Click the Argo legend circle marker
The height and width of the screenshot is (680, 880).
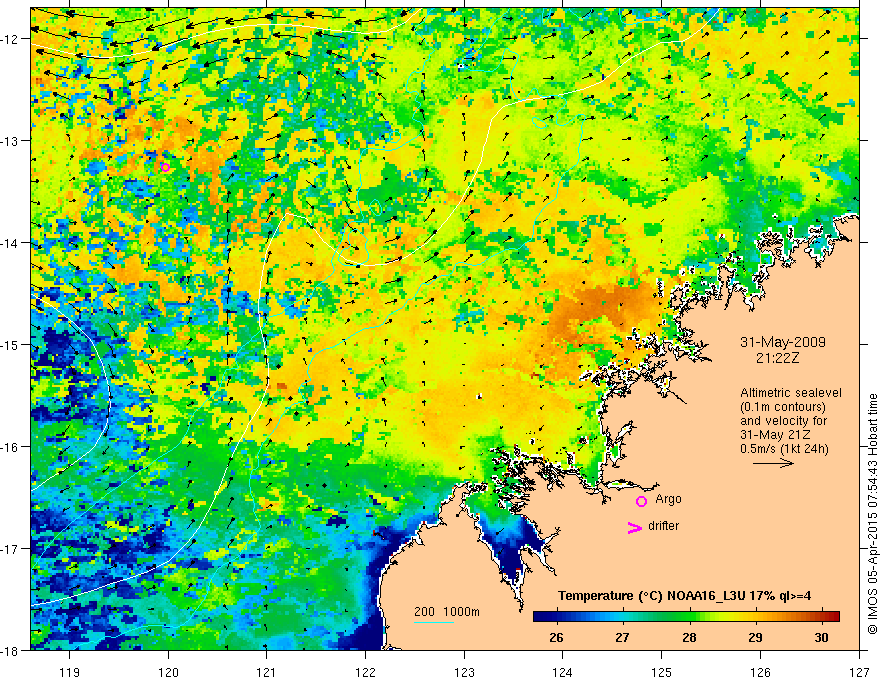click(641, 501)
